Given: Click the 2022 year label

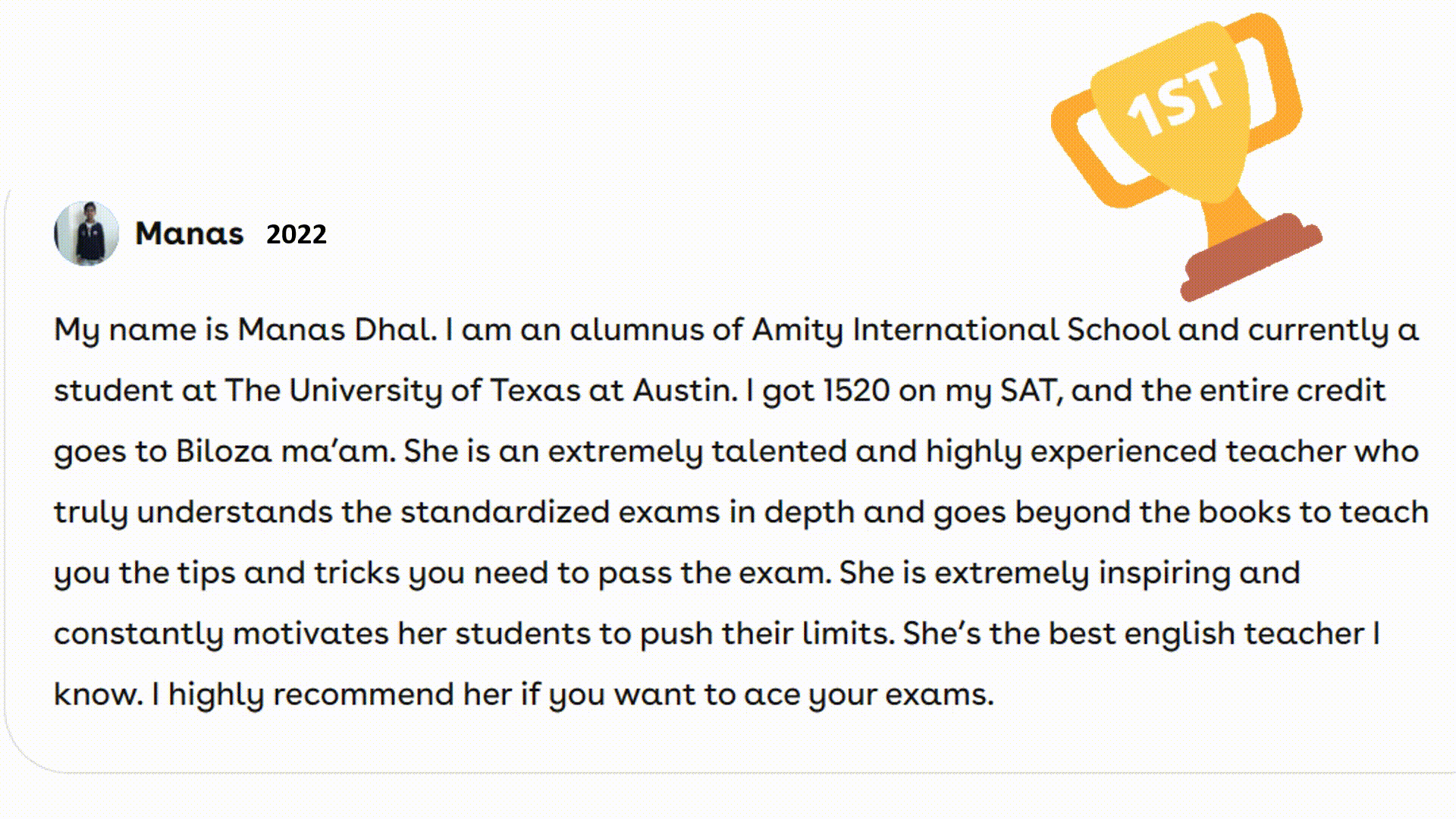Looking at the screenshot, I should tap(297, 234).
